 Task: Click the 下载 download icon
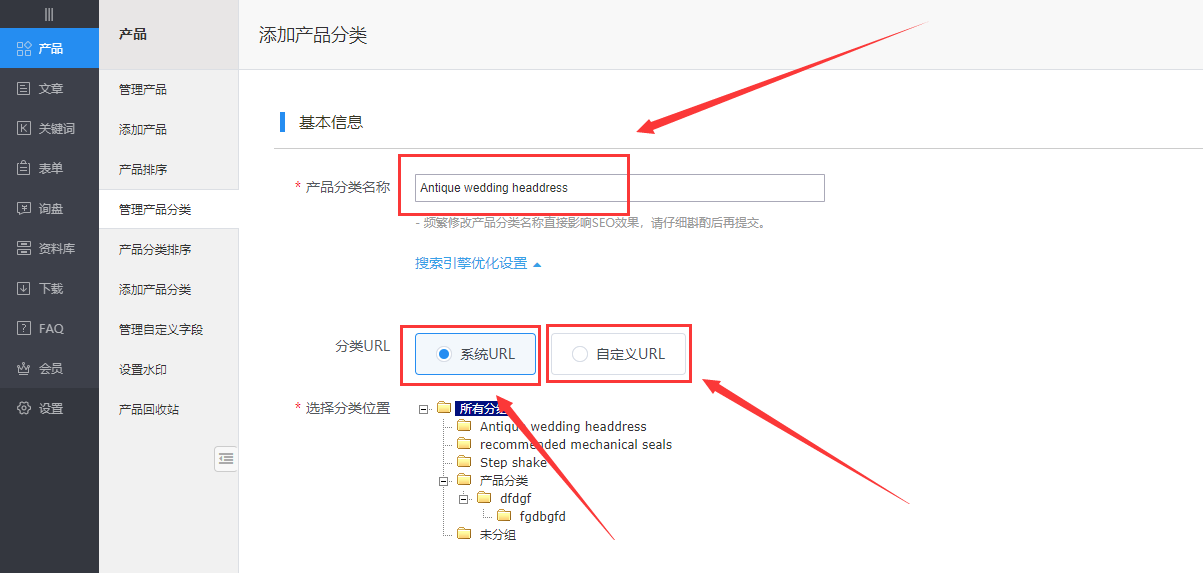point(25,289)
